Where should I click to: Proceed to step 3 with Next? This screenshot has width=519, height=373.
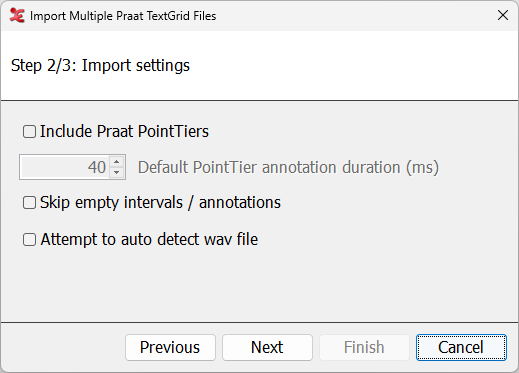(267, 347)
